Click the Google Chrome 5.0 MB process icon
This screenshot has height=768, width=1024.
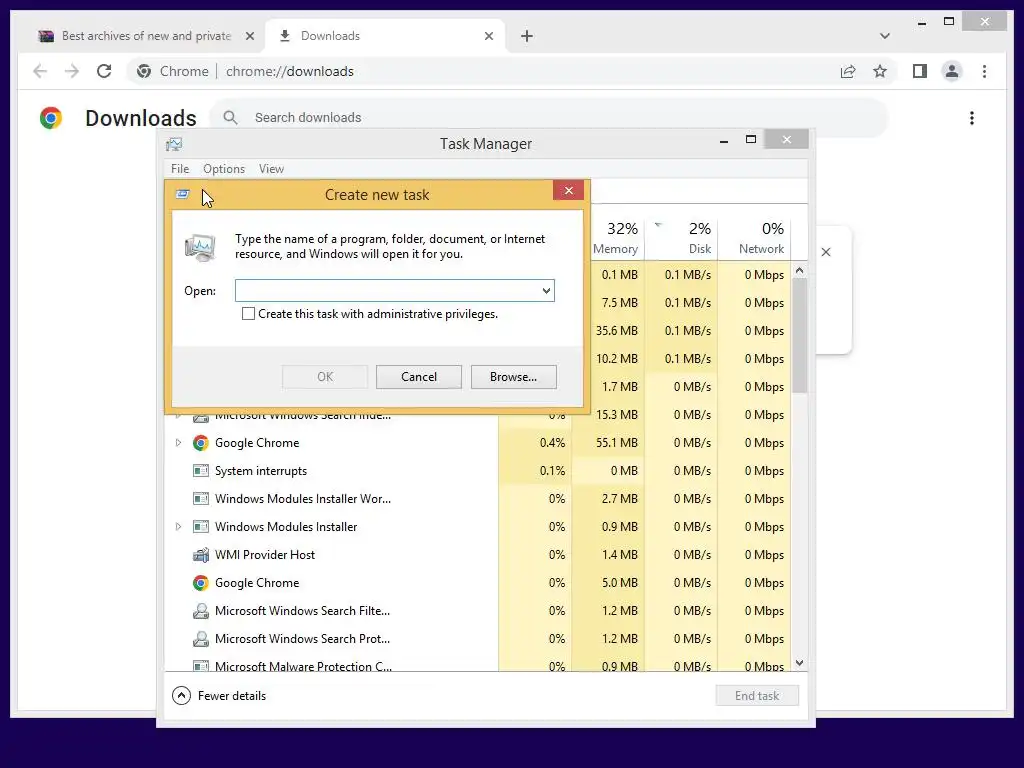(x=200, y=583)
